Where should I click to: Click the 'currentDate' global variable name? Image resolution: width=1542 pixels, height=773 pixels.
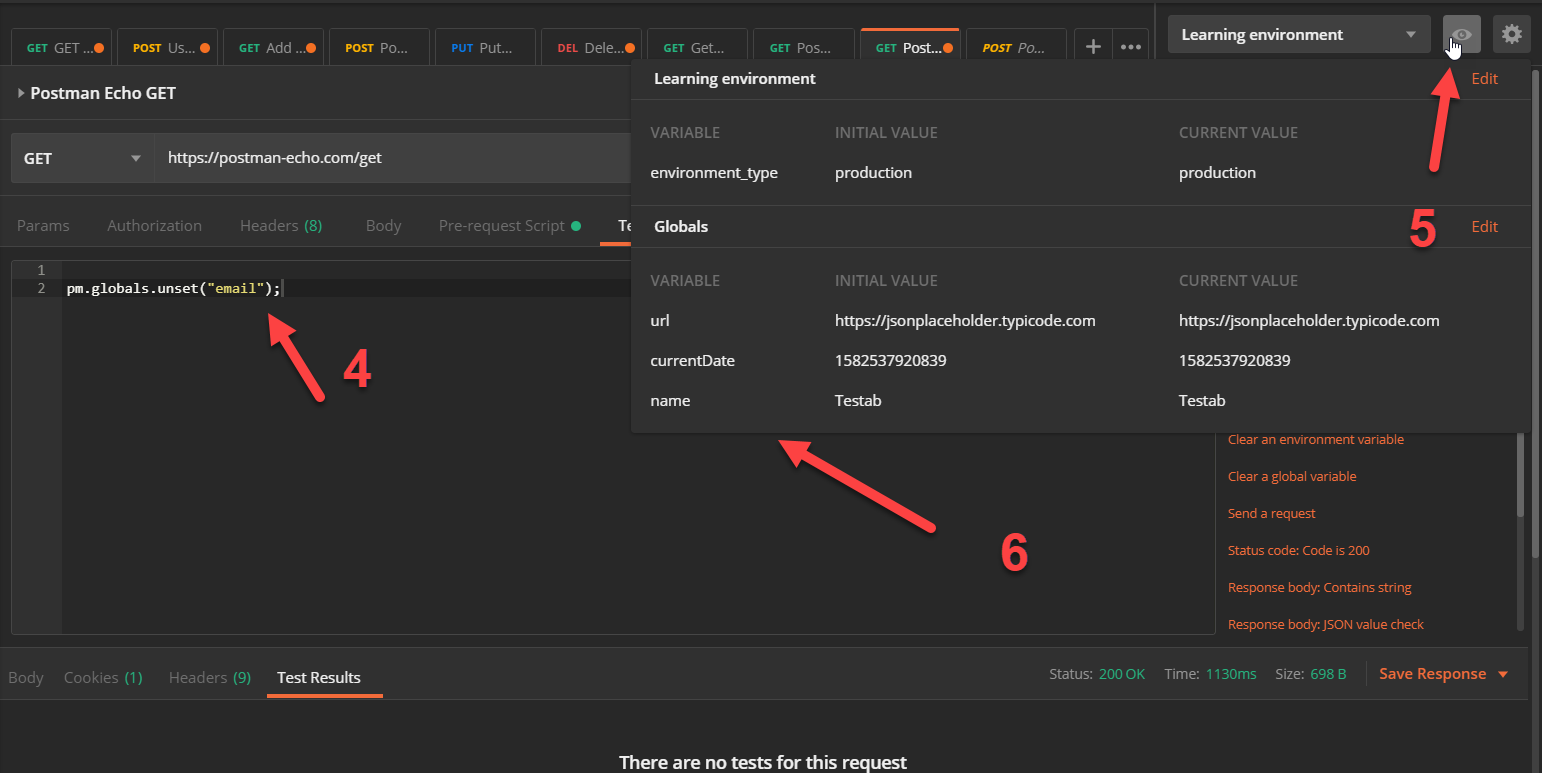(x=692, y=360)
